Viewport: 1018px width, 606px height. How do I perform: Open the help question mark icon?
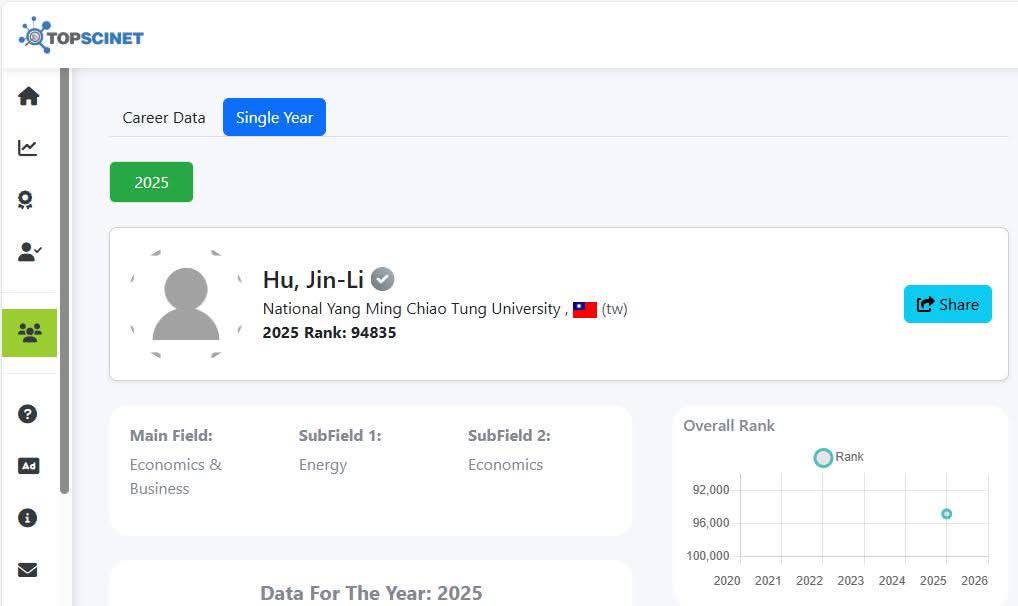pyautogui.click(x=28, y=413)
